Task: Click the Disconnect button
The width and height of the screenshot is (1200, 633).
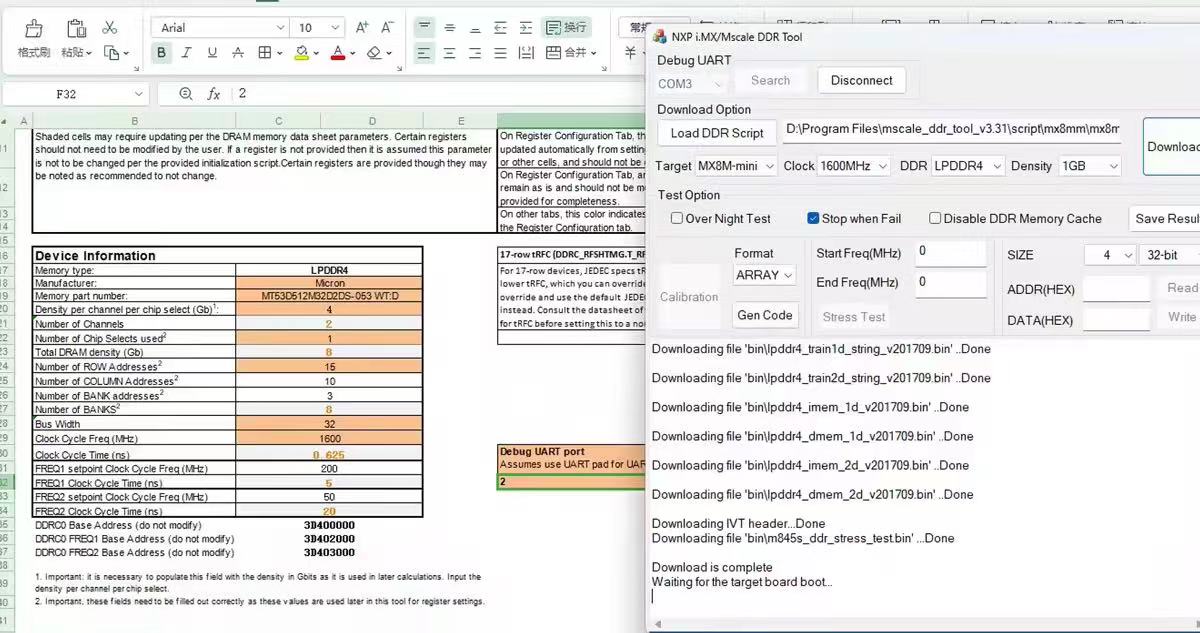Action: 862,81
